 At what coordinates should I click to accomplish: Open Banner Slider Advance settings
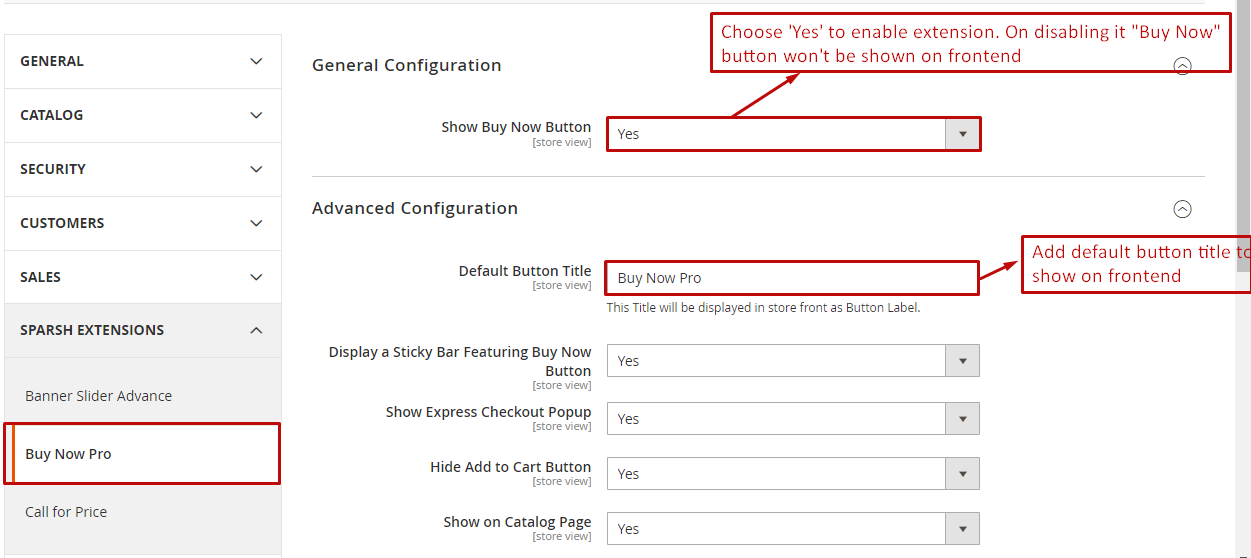click(98, 396)
